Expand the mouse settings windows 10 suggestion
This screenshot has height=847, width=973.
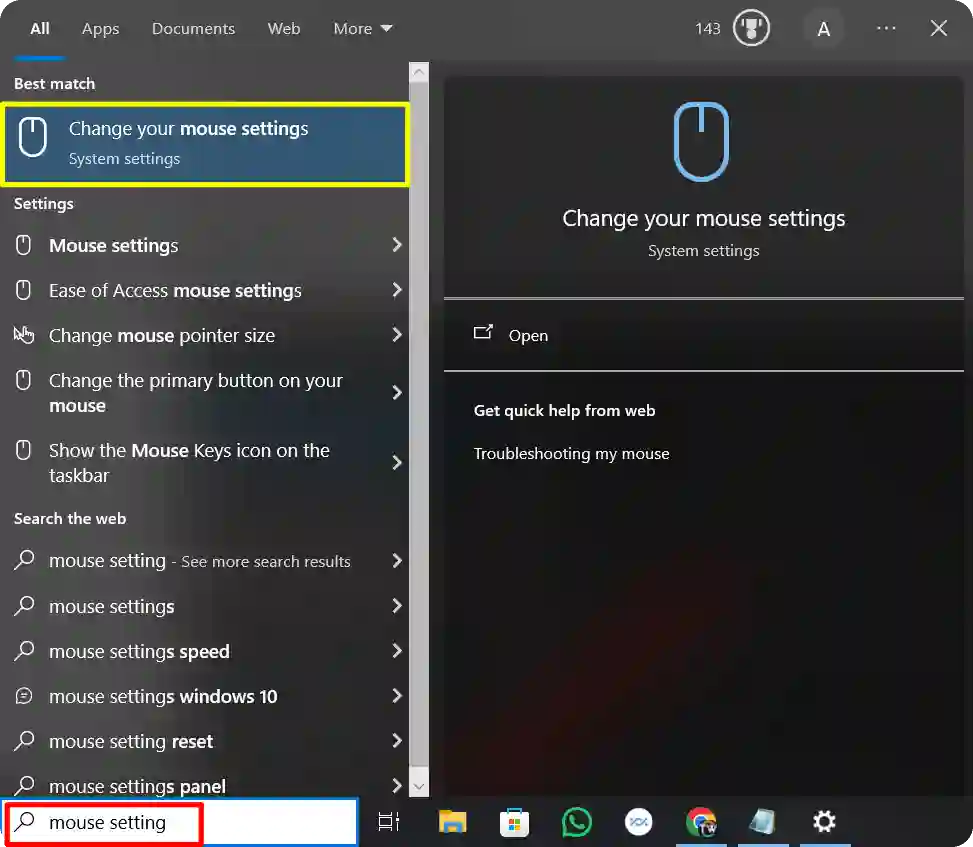point(396,696)
